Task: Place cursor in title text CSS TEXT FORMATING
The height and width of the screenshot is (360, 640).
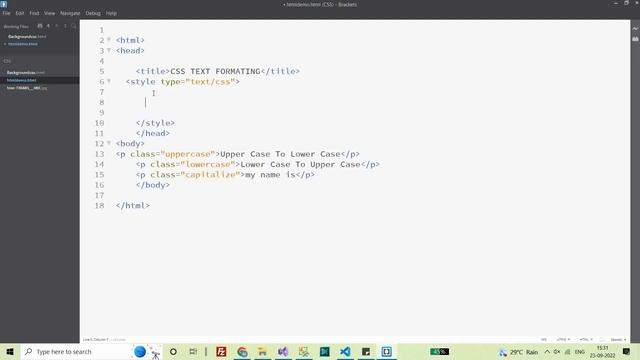Action: tap(215, 71)
